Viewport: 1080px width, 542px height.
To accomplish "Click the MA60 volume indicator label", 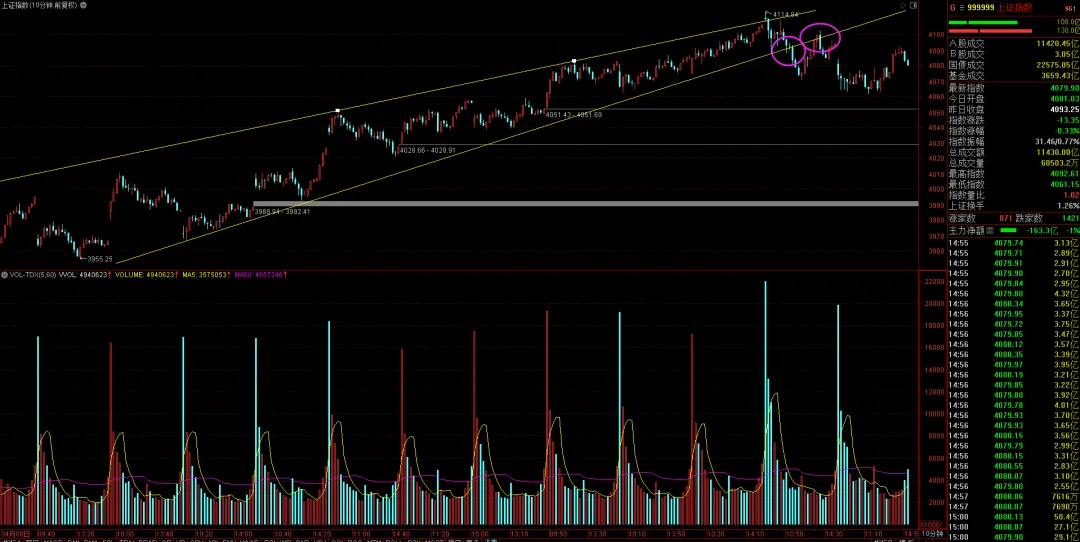I will [x=261, y=275].
